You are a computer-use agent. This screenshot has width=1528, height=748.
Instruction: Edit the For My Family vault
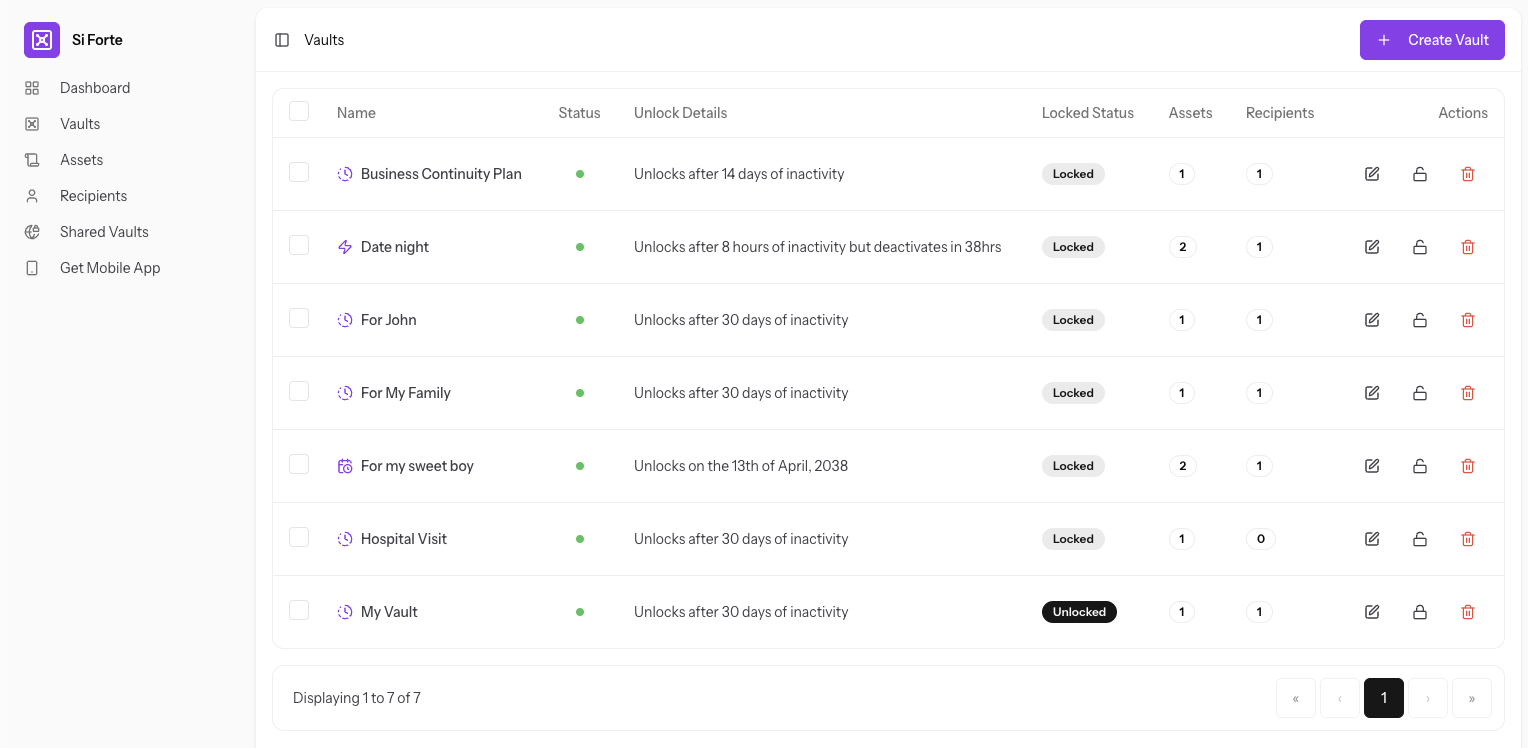(1372, 393)
